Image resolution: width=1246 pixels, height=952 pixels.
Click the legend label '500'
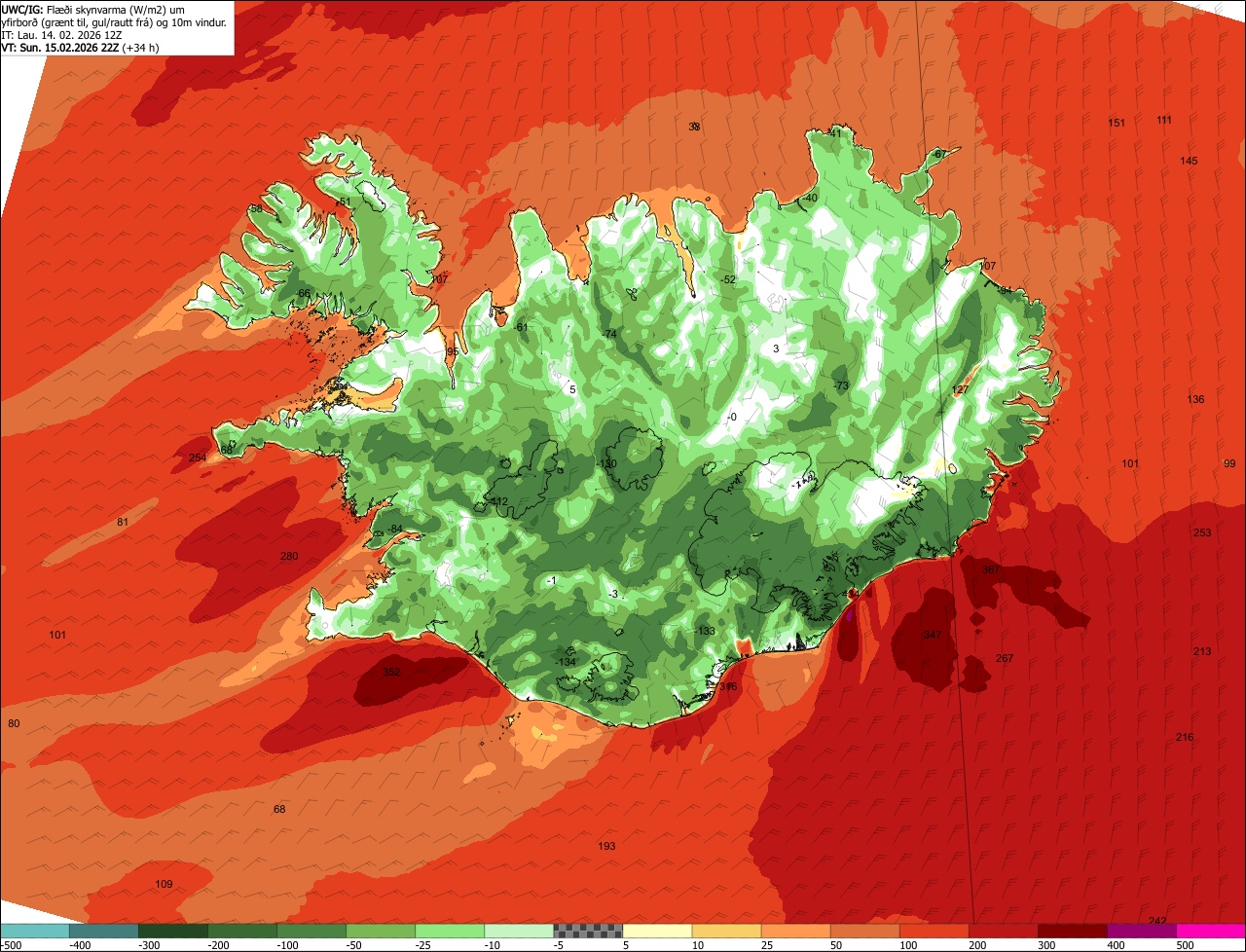[1185, 944]
